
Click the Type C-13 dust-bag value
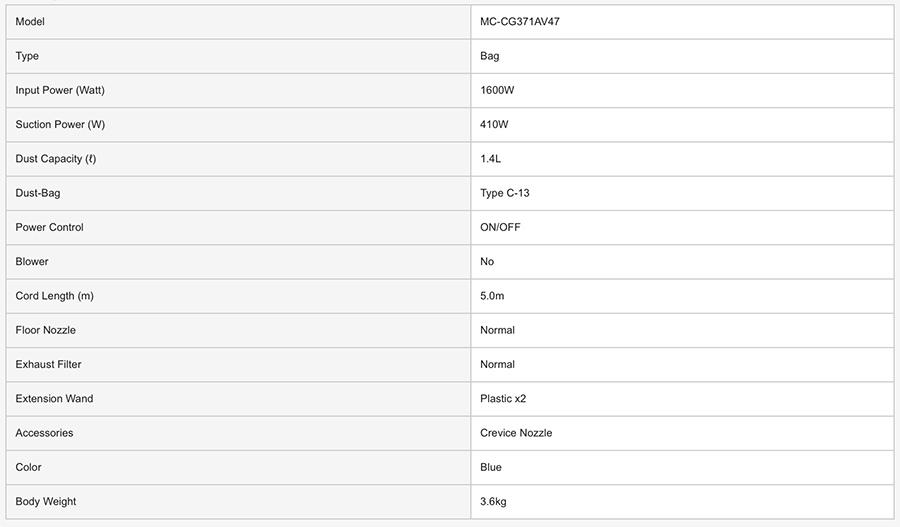pos(505,193)
